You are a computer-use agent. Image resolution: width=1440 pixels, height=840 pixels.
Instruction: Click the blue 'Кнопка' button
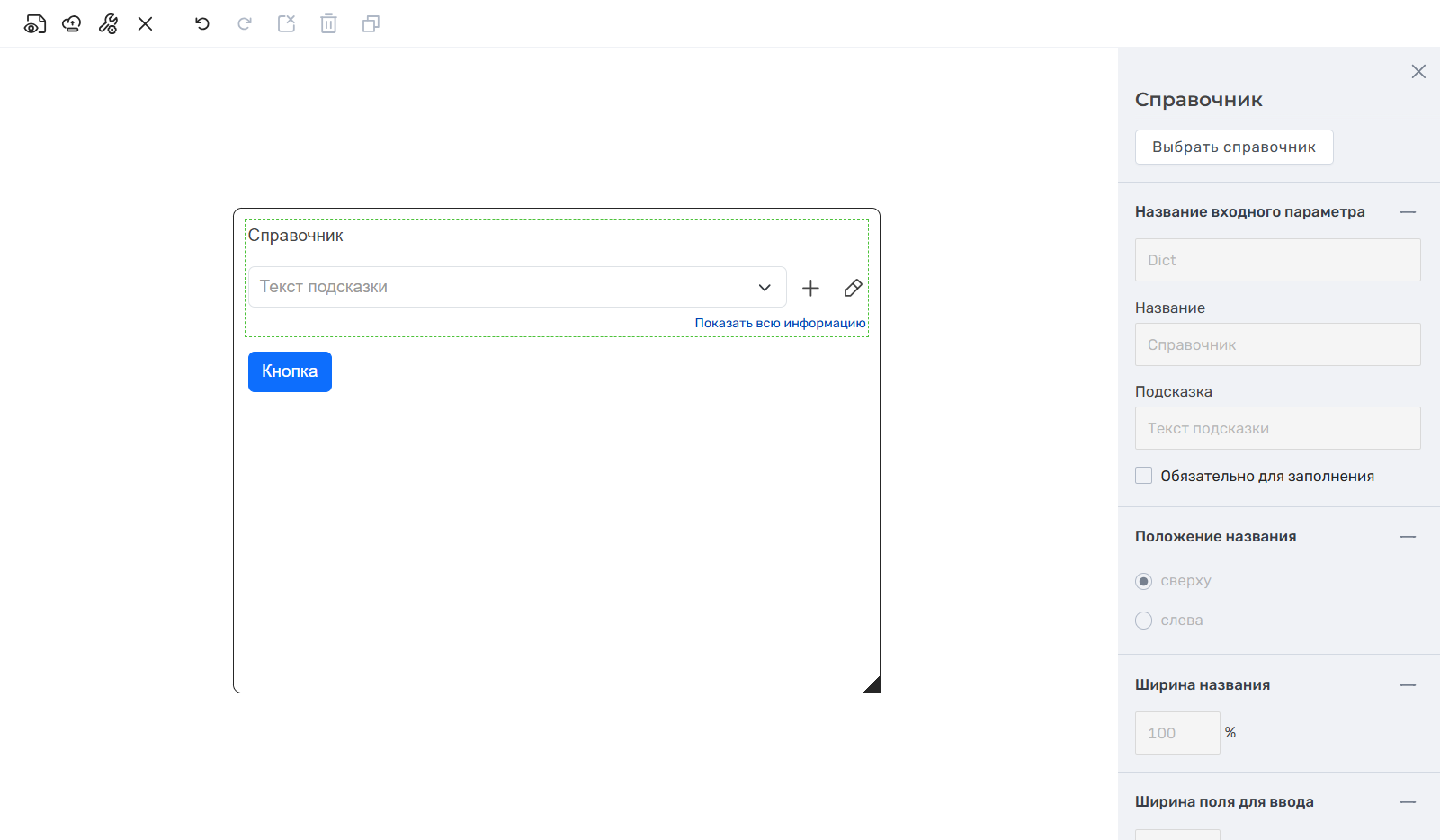click(x=290, y=371)
